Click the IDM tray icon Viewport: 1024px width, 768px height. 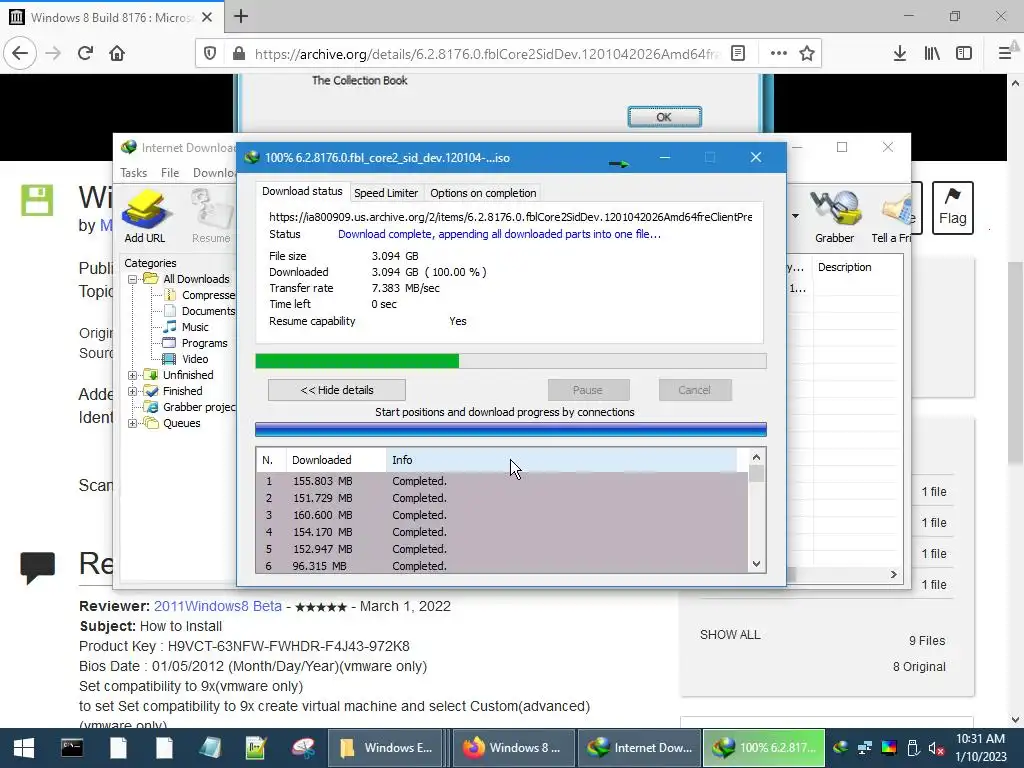840,748
